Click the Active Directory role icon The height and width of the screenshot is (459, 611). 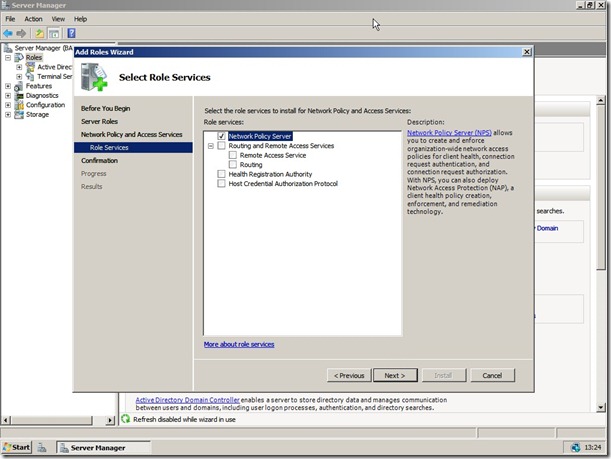pyautogui.click(x=30, y=67)
